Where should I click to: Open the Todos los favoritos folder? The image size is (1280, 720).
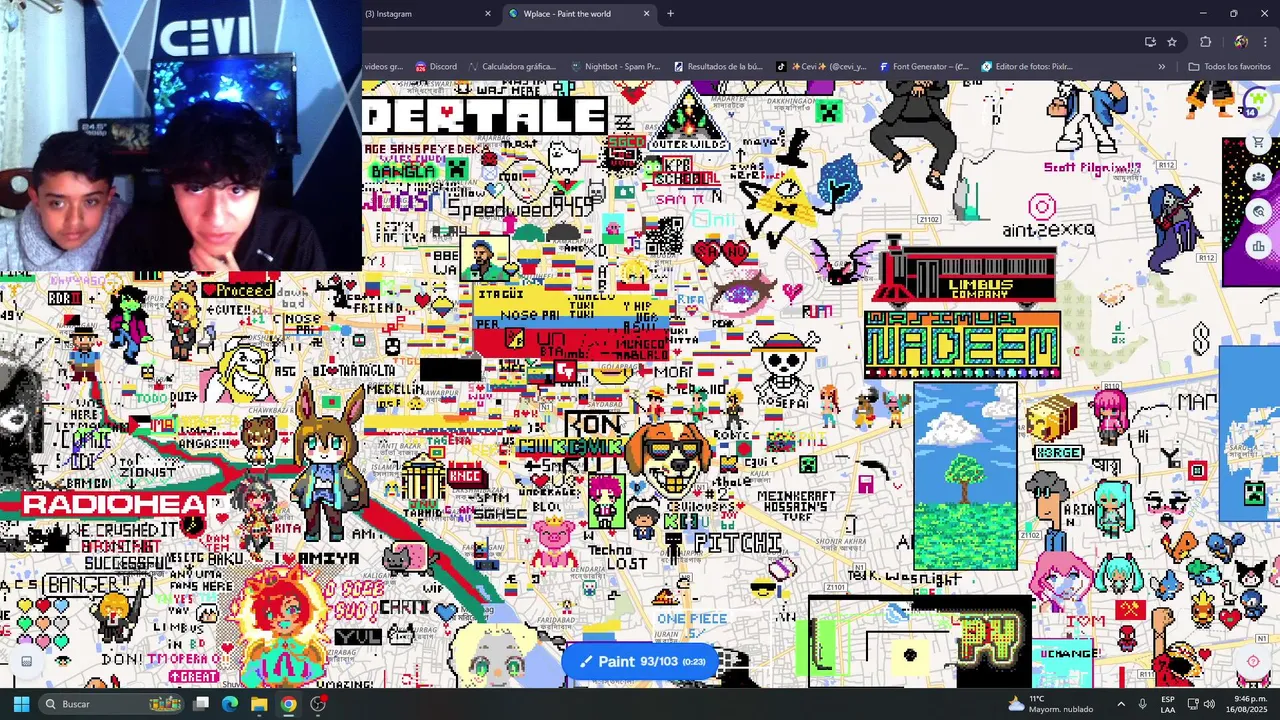point(1229,67)
